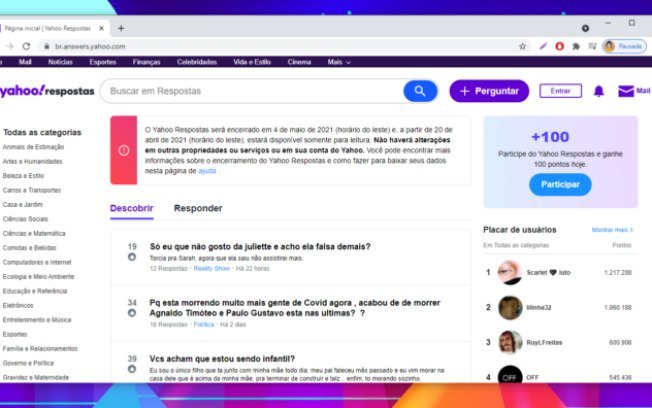The width and height of the screenshot is (652, 408).
Task: Click the Opera extension icon
Action: [559, 46]
